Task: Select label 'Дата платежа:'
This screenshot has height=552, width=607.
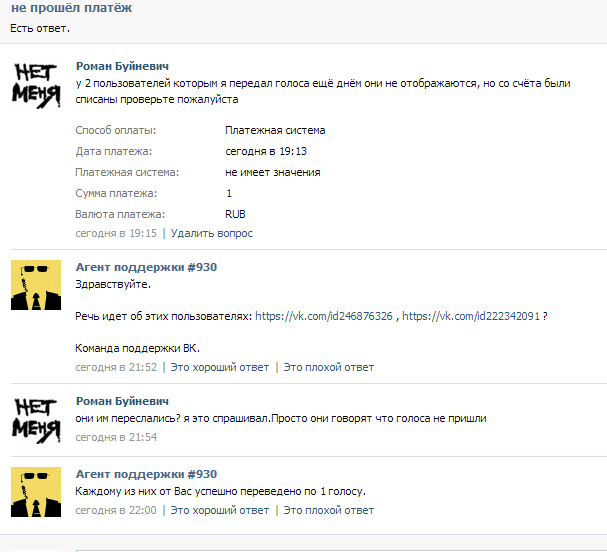Action: point(113,151)
